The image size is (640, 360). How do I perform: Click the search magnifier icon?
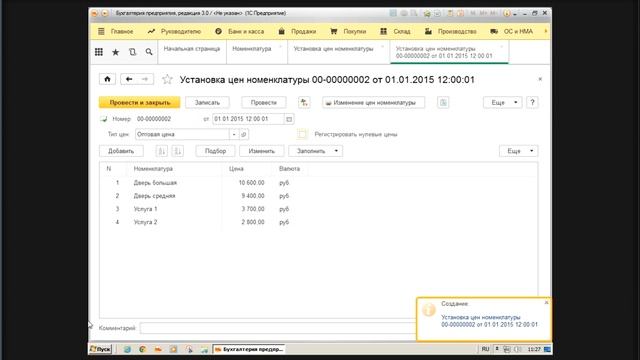coord(149,52)
